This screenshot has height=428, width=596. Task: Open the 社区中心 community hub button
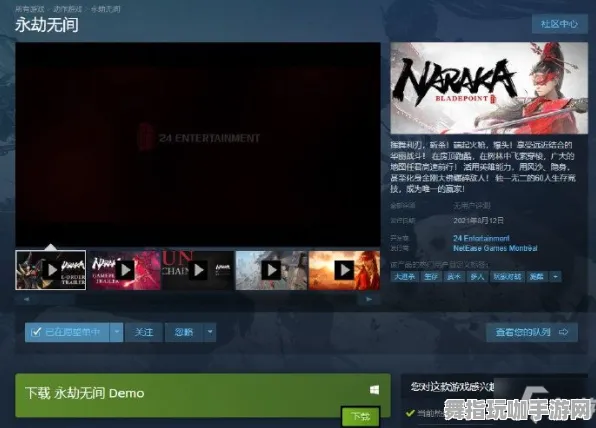click(x=560, y=24)
